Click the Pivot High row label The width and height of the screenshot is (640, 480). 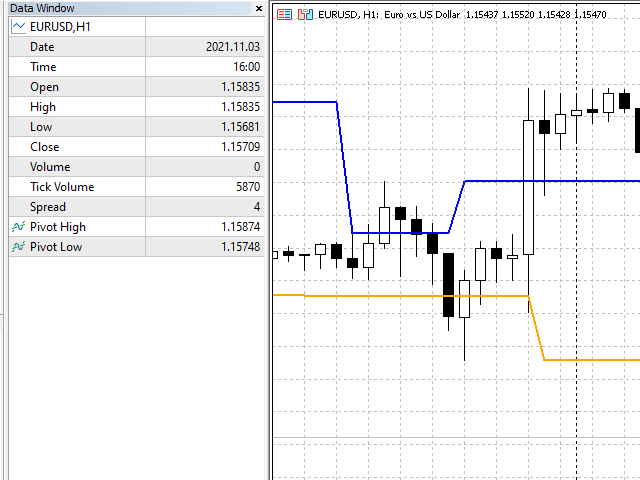[x=58, y=227]
